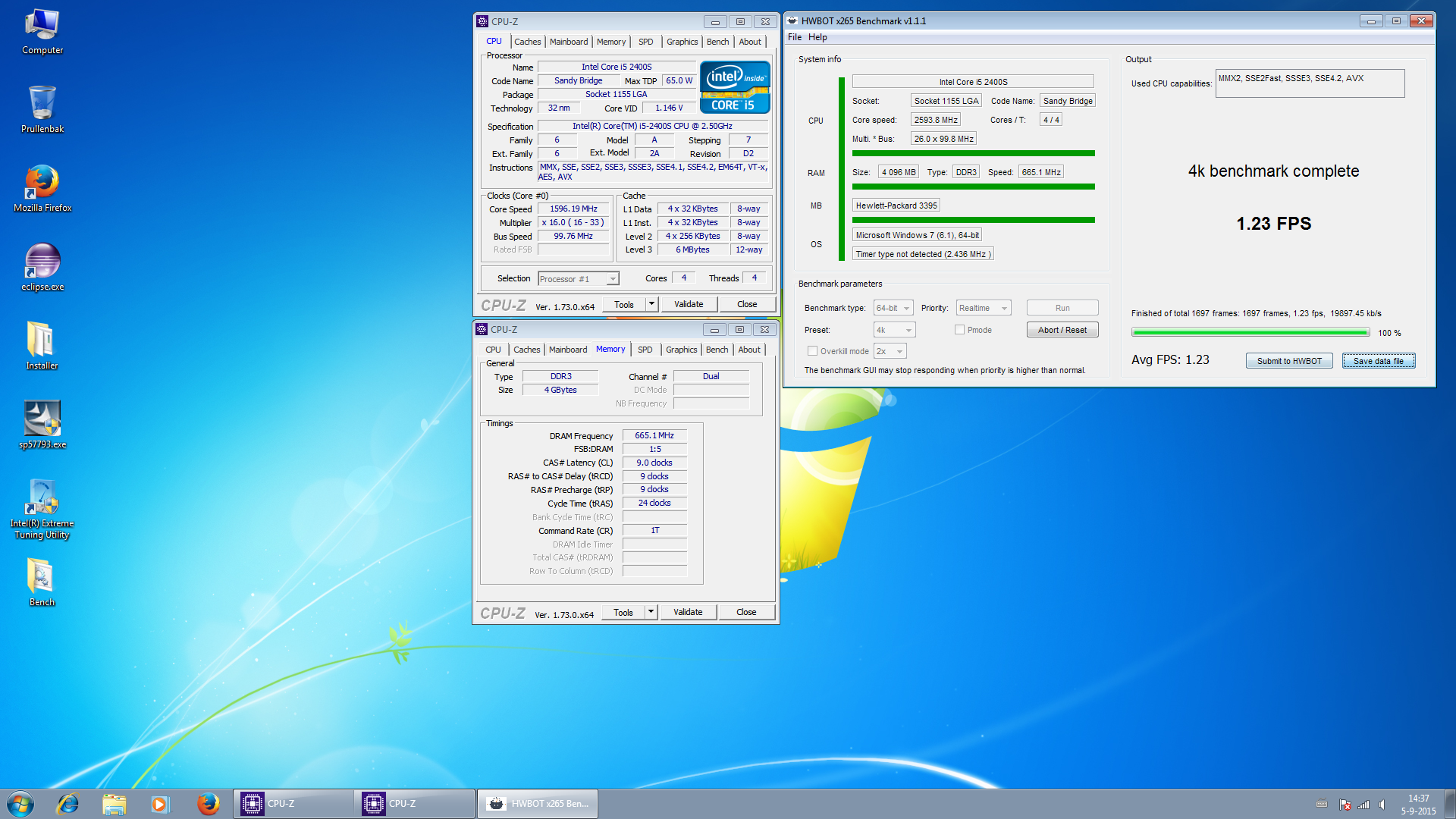Click Validate in bottom CPU-Z window

coord(688,612)
